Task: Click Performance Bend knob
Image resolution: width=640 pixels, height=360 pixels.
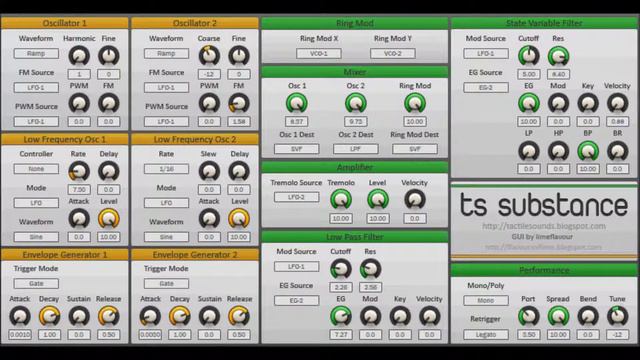Action: click(x=588, y=317)
